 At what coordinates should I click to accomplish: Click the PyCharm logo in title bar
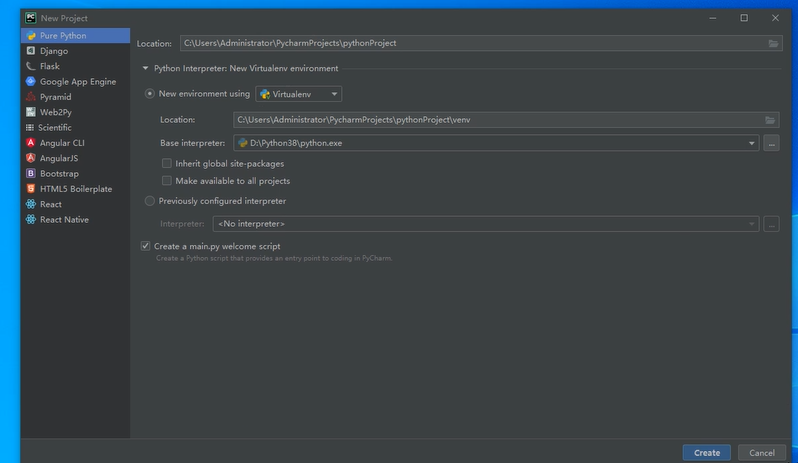tap(31, 18)
